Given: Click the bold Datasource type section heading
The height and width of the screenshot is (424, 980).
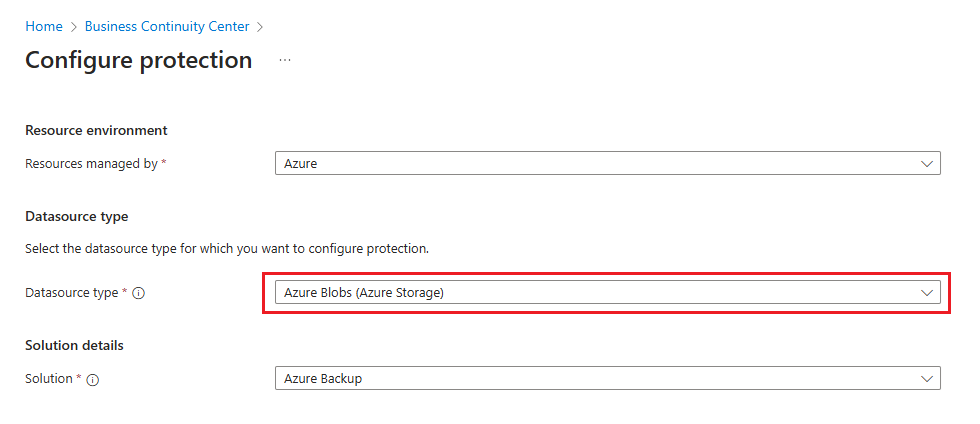Looking at the screenshot, I should pos(77,216).
